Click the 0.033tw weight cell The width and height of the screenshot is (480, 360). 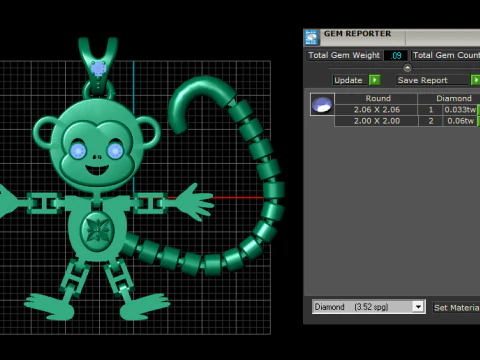point(460,110)
